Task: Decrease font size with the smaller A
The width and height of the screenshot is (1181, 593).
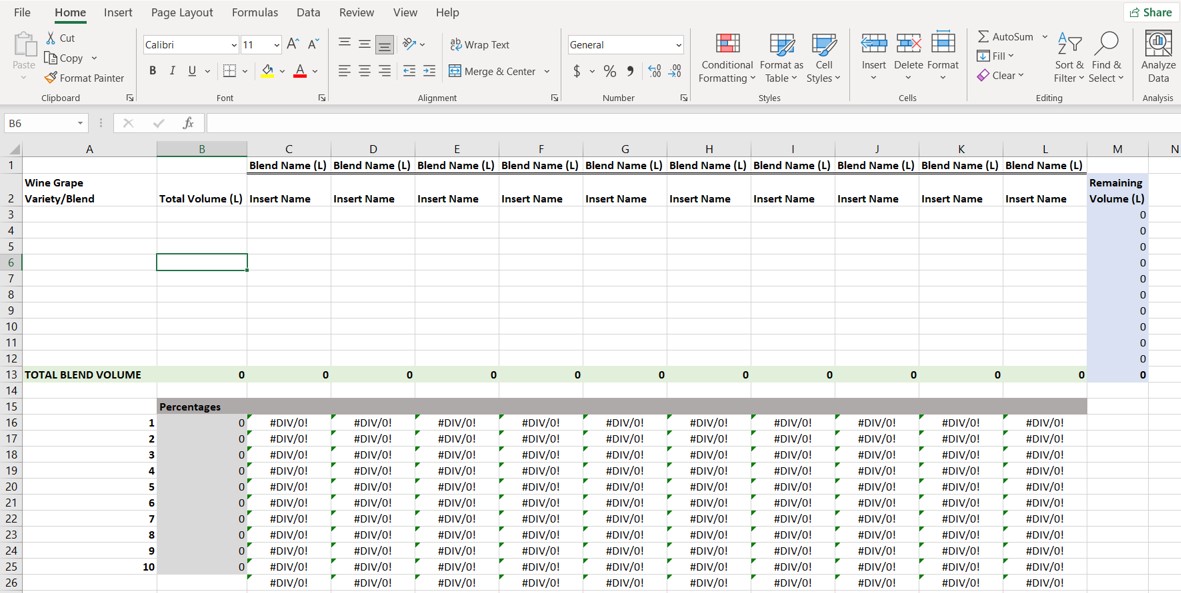Action: click(313, 44)
